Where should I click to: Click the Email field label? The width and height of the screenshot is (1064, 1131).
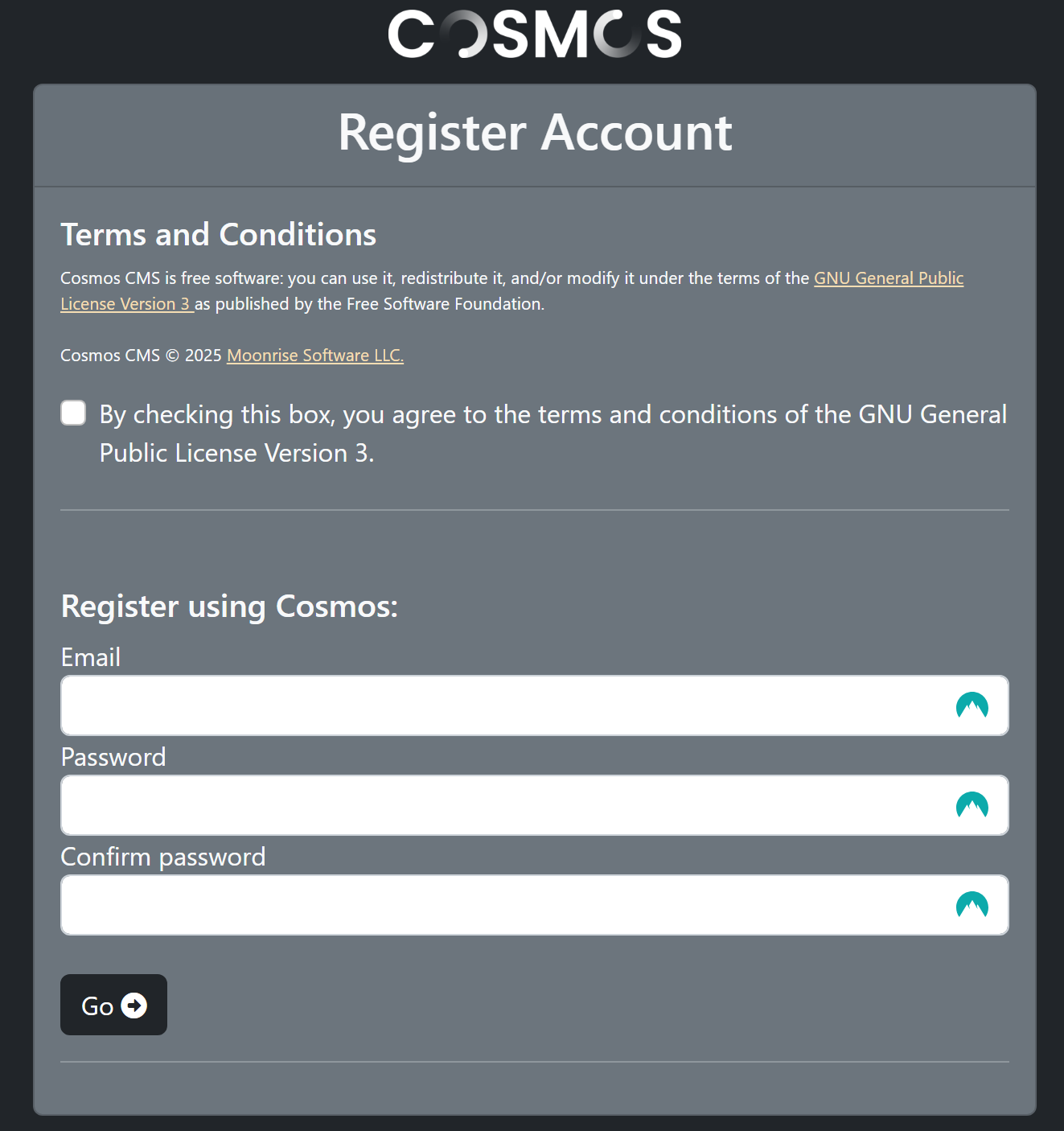coord(91,657)
